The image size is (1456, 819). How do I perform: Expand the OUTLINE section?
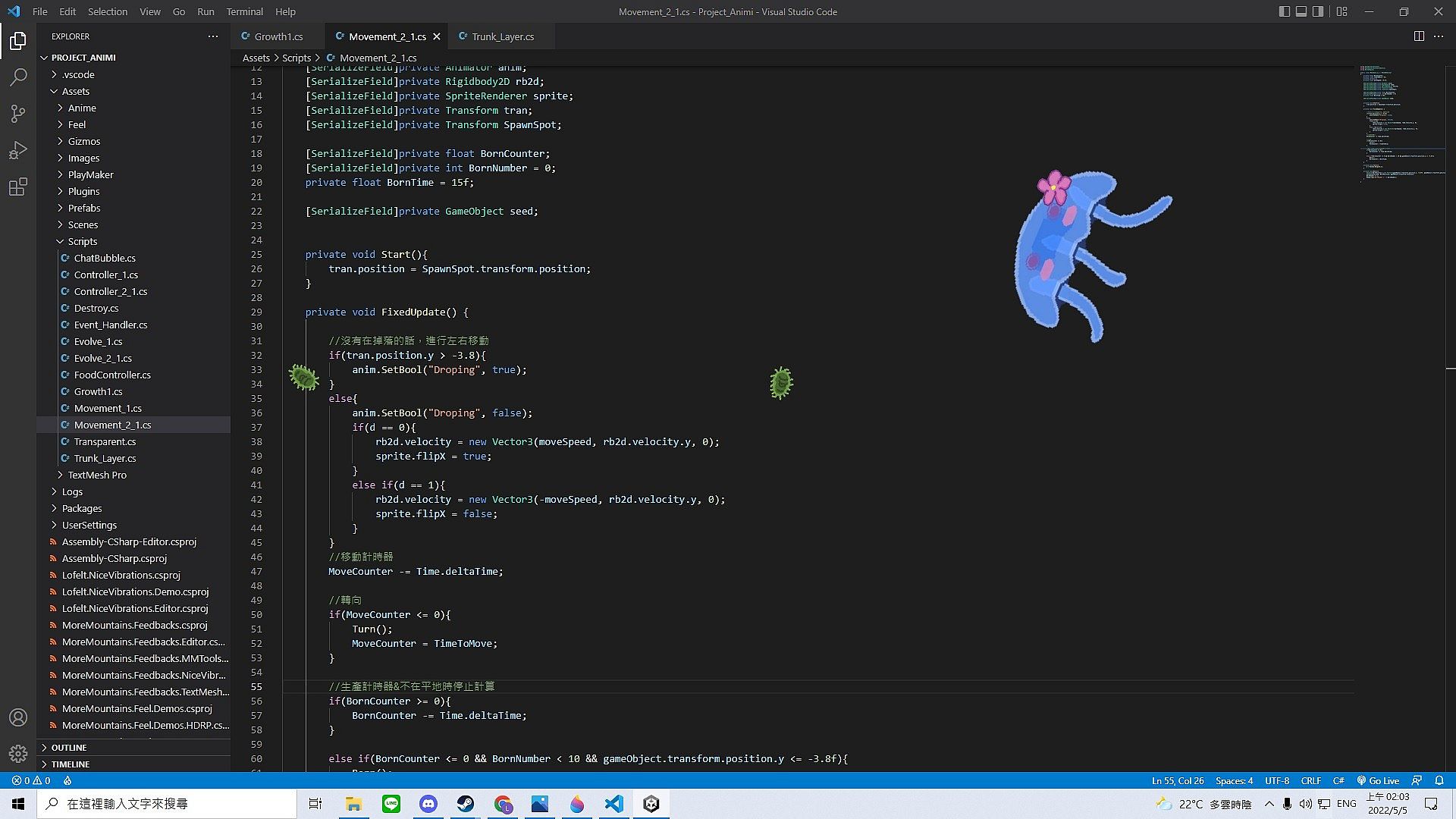pos(68,748)
